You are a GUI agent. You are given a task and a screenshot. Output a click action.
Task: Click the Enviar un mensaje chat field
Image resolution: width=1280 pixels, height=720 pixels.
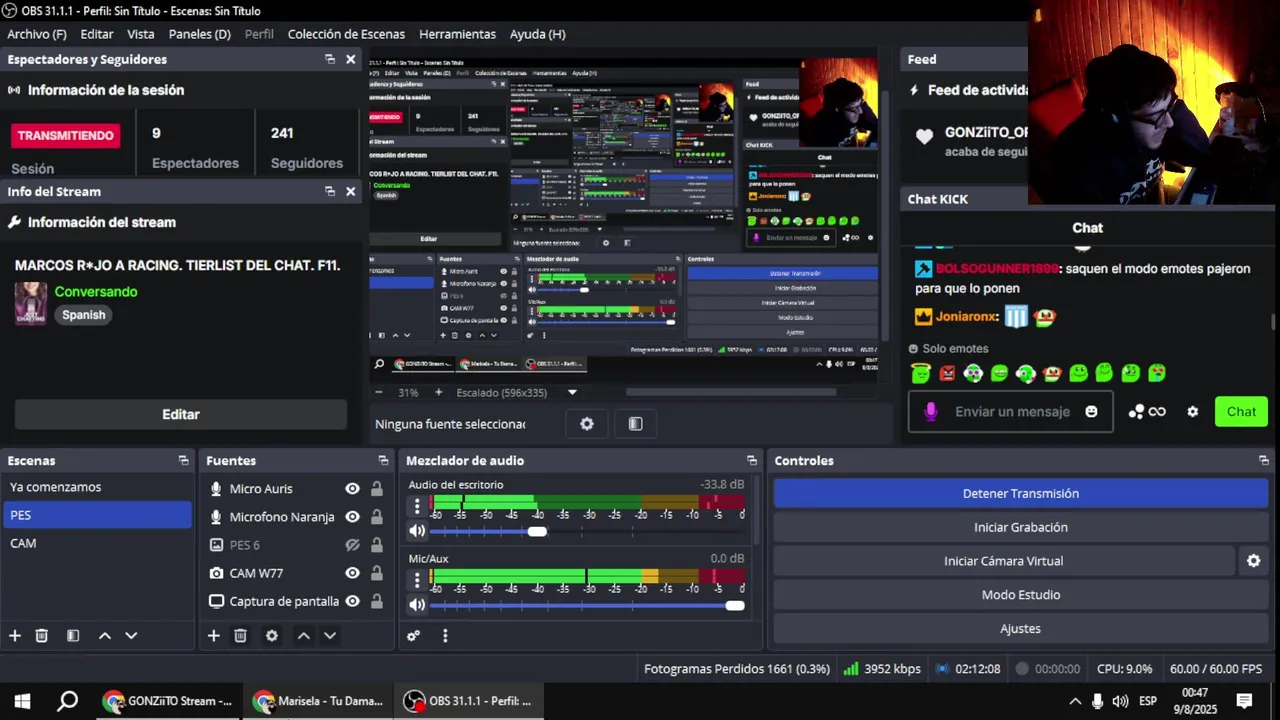coord(1010,412)
